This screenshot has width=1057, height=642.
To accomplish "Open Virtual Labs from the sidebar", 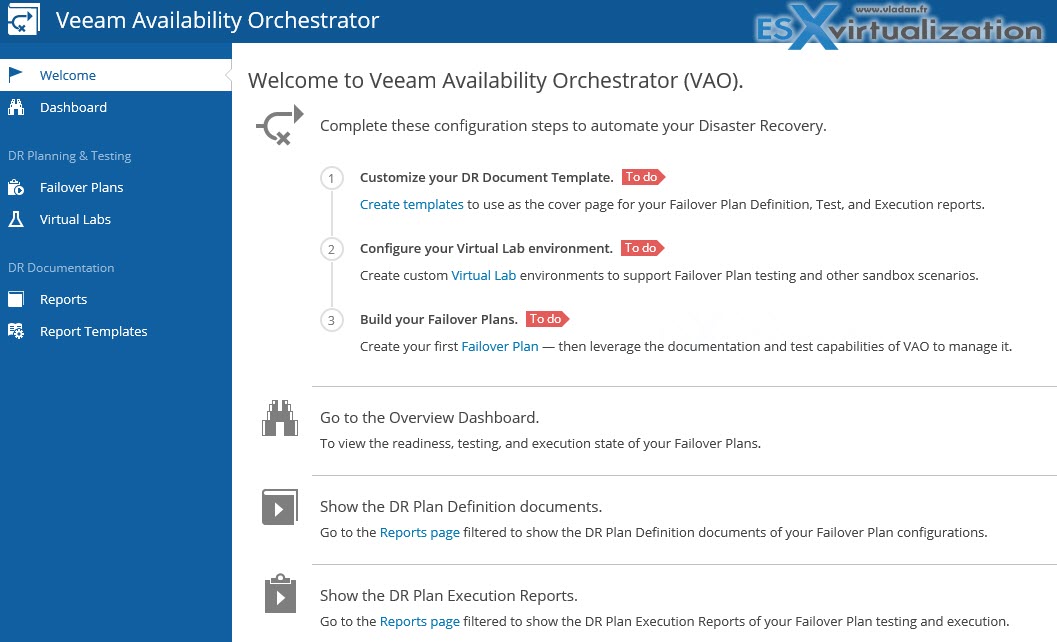I will tap(75, 219).
